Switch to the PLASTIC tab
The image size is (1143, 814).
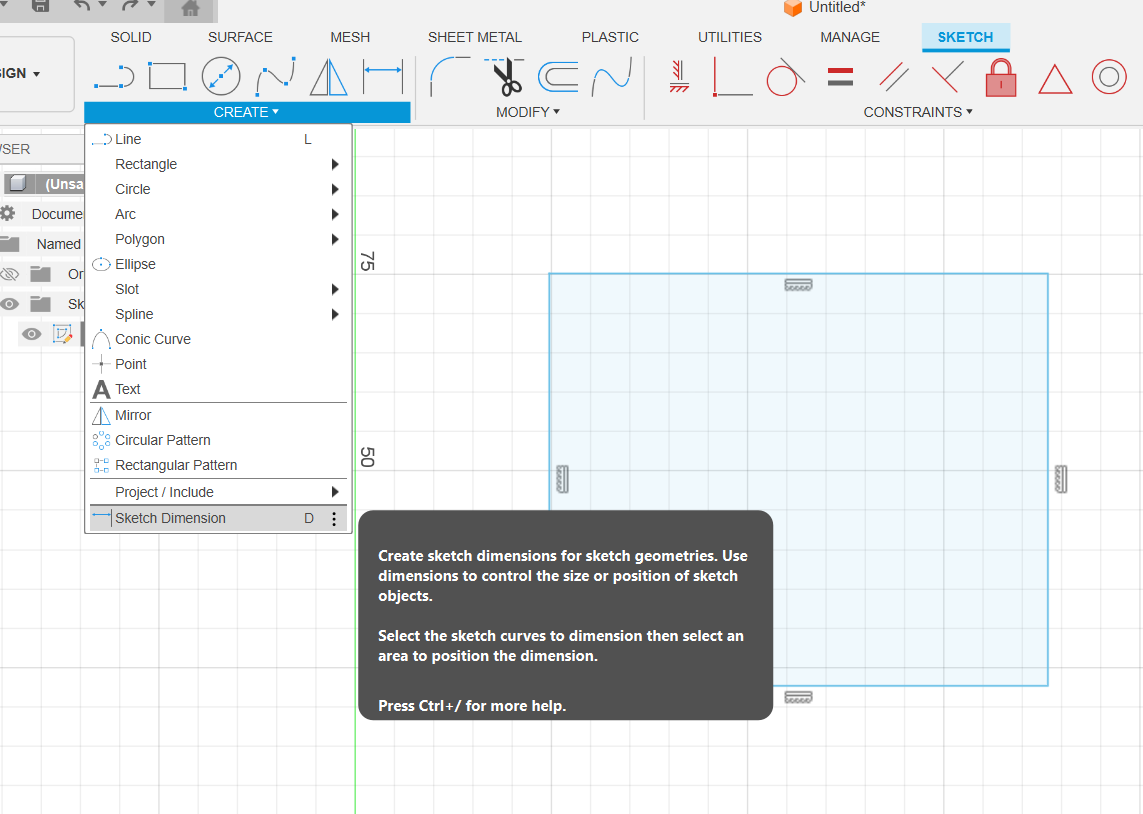click(610, 37)
